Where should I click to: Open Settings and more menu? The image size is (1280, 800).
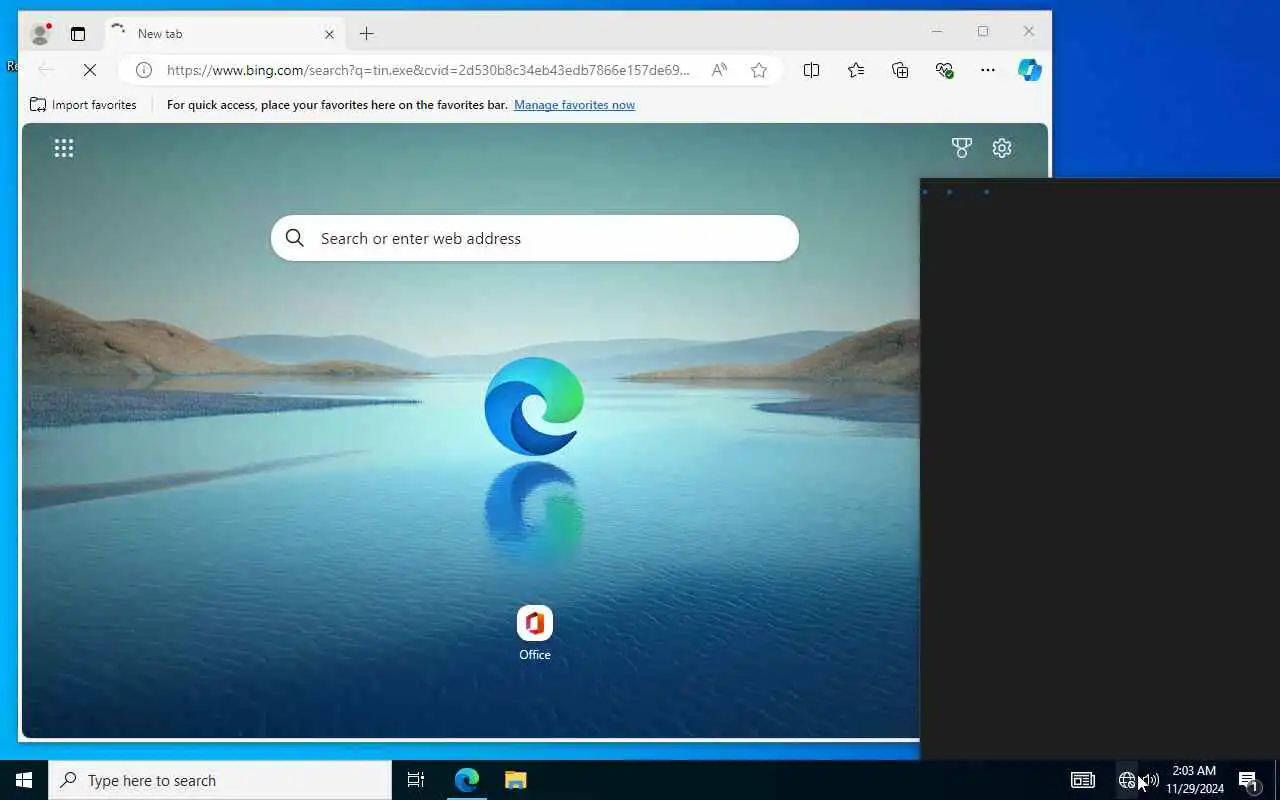click(x=988, y=70)
